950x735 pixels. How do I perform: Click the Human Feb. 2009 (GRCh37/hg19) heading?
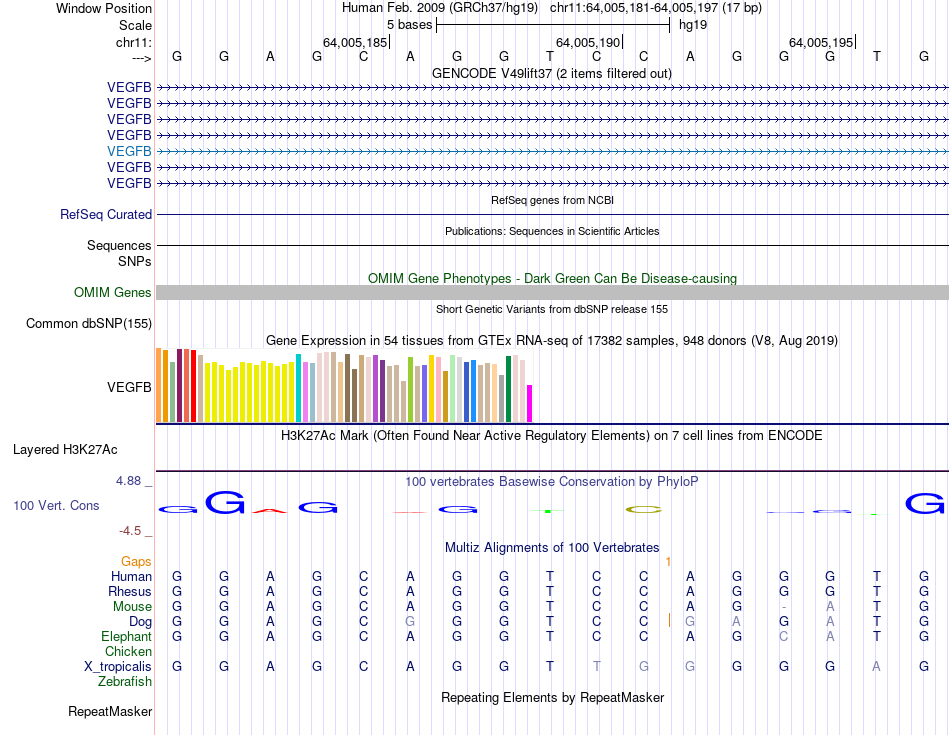pos(440,8)
